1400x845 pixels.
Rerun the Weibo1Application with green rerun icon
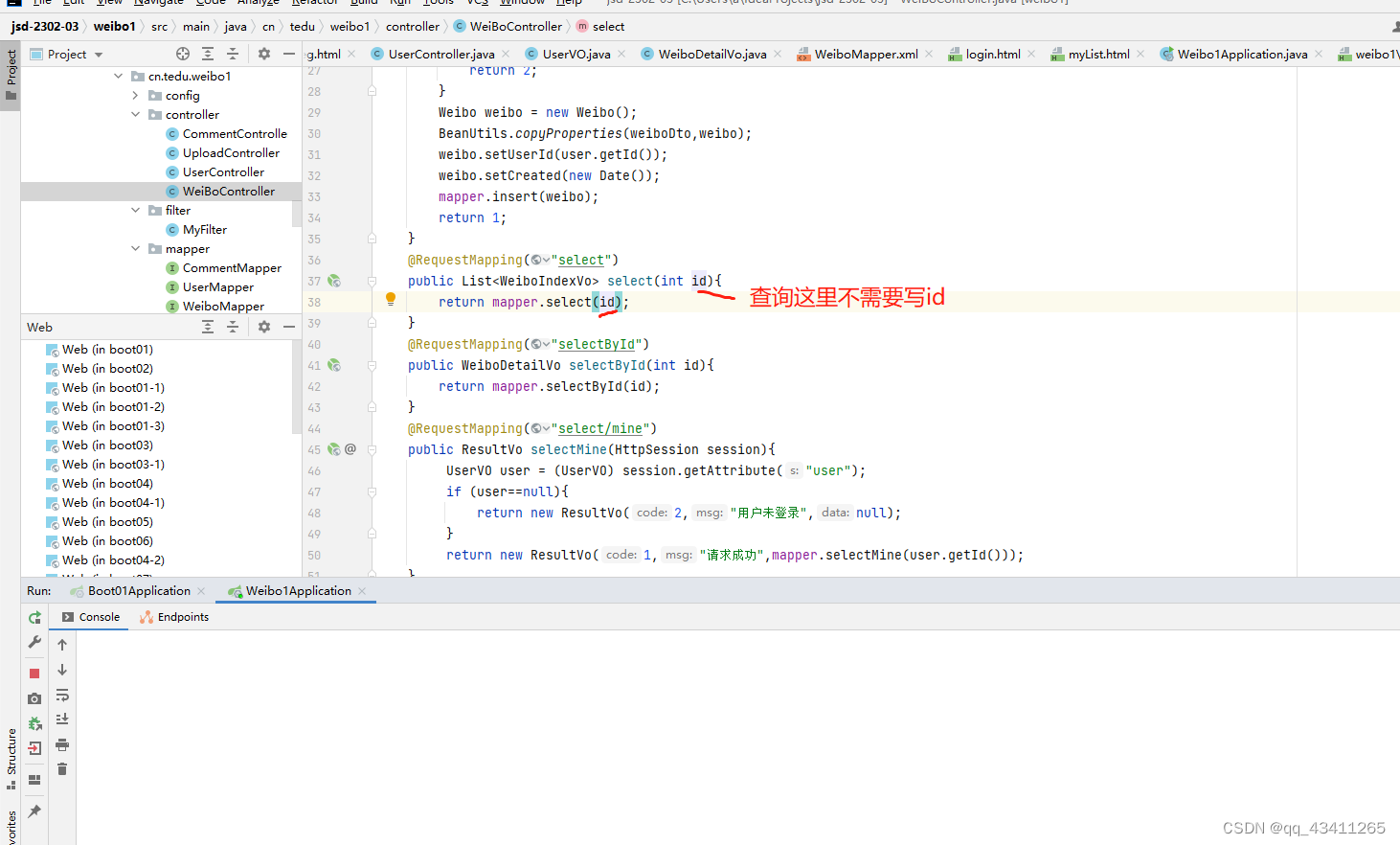coord(34,617)
